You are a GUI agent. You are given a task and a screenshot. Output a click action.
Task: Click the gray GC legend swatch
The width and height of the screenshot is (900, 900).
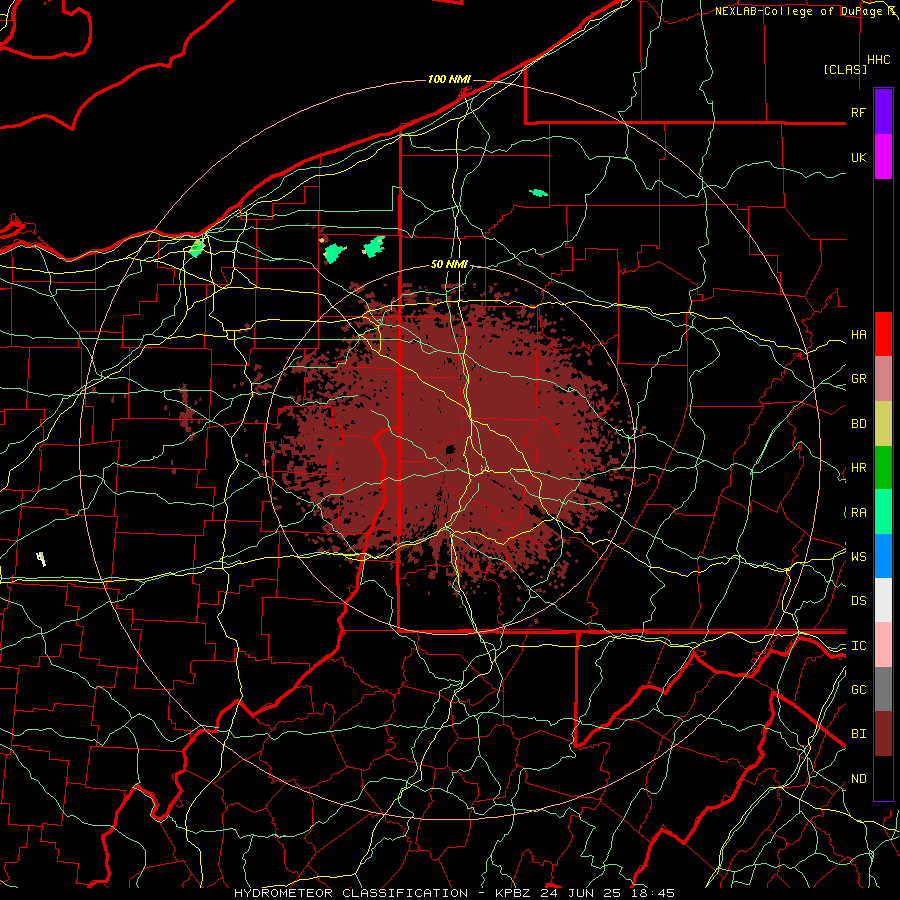tap(883, 689)
